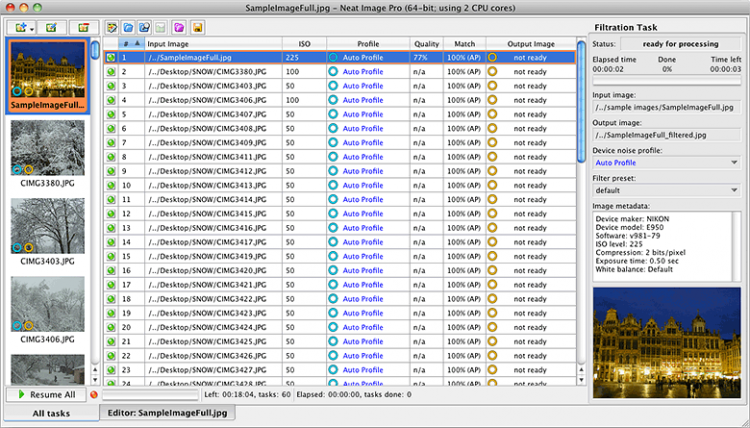Click the Input image path field
The image size is (750, 428).
(666, 107)
